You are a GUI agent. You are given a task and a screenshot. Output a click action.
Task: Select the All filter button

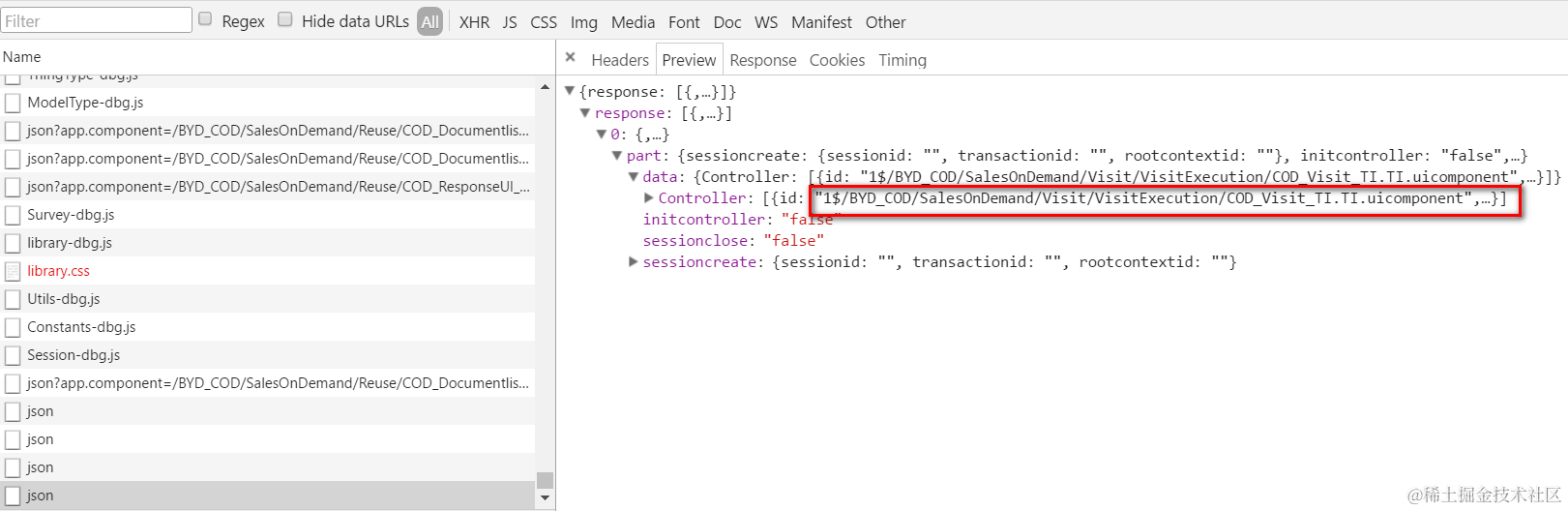point(430,21)
